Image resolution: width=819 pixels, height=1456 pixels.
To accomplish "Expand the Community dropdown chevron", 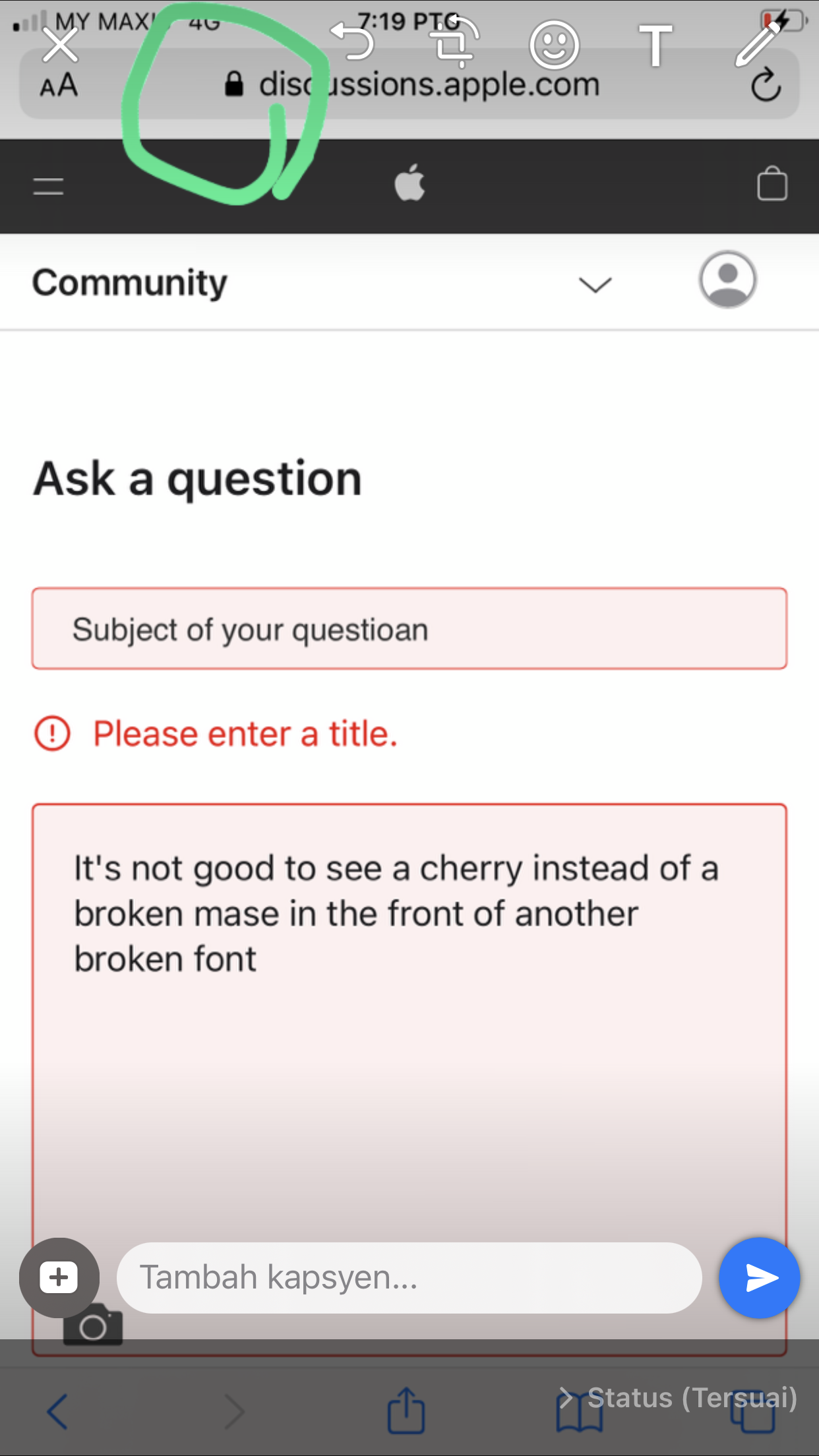I will pyautogui.click(x=595, y=285).
